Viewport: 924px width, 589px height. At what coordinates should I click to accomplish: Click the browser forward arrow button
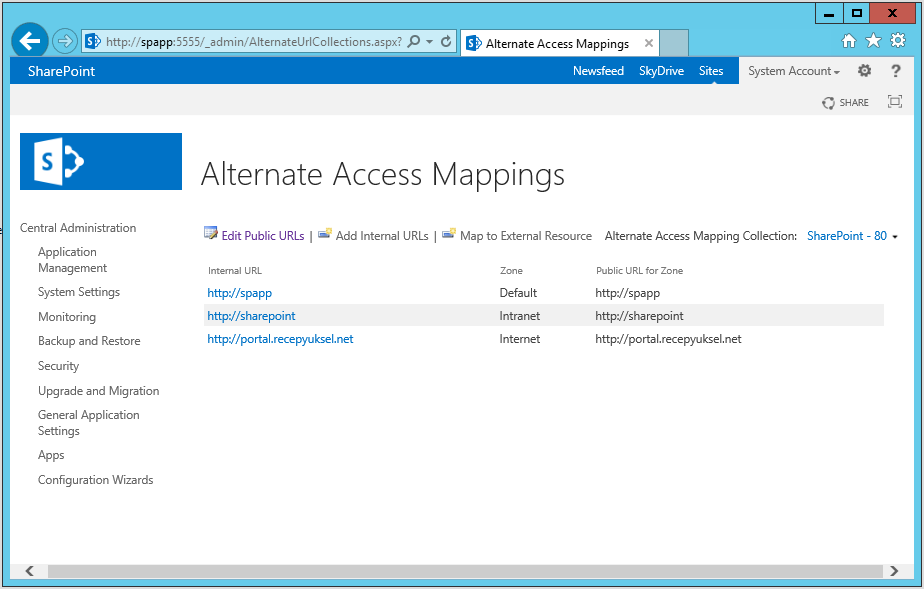pos(64,41)
